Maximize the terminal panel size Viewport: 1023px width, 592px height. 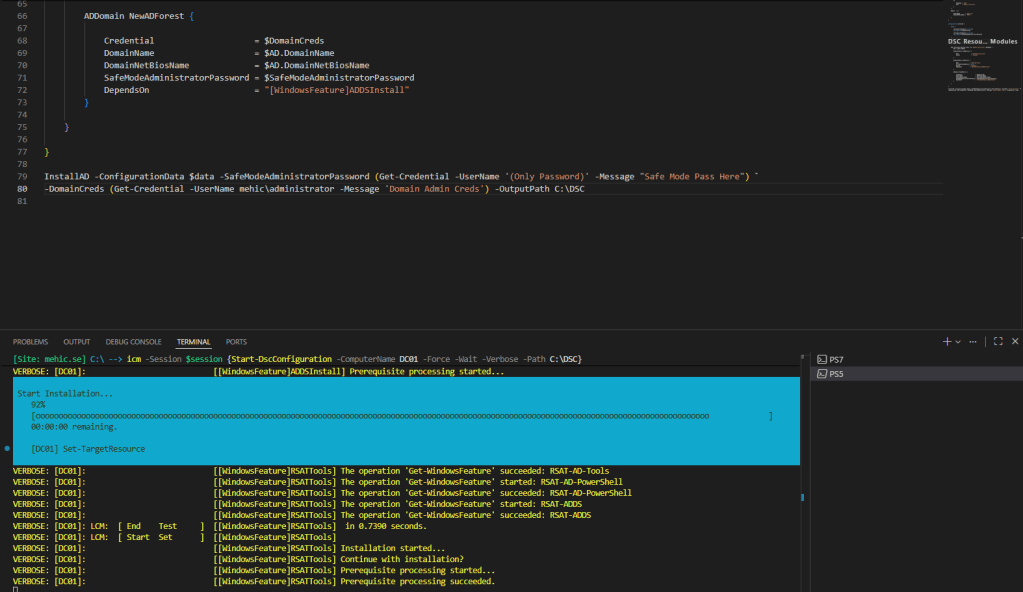click(x=997, y=341)
